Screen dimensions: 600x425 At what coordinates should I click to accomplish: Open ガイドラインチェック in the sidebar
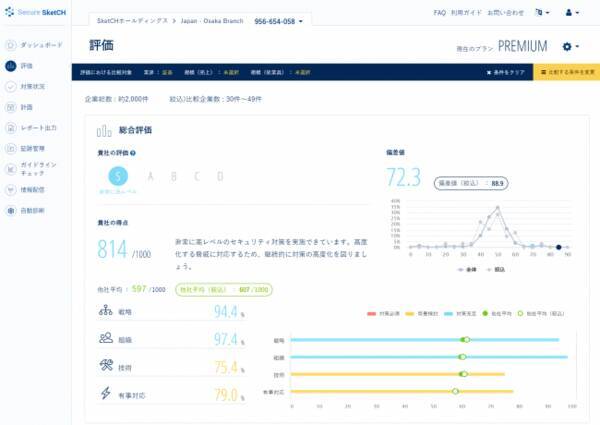tap(38, 168)
